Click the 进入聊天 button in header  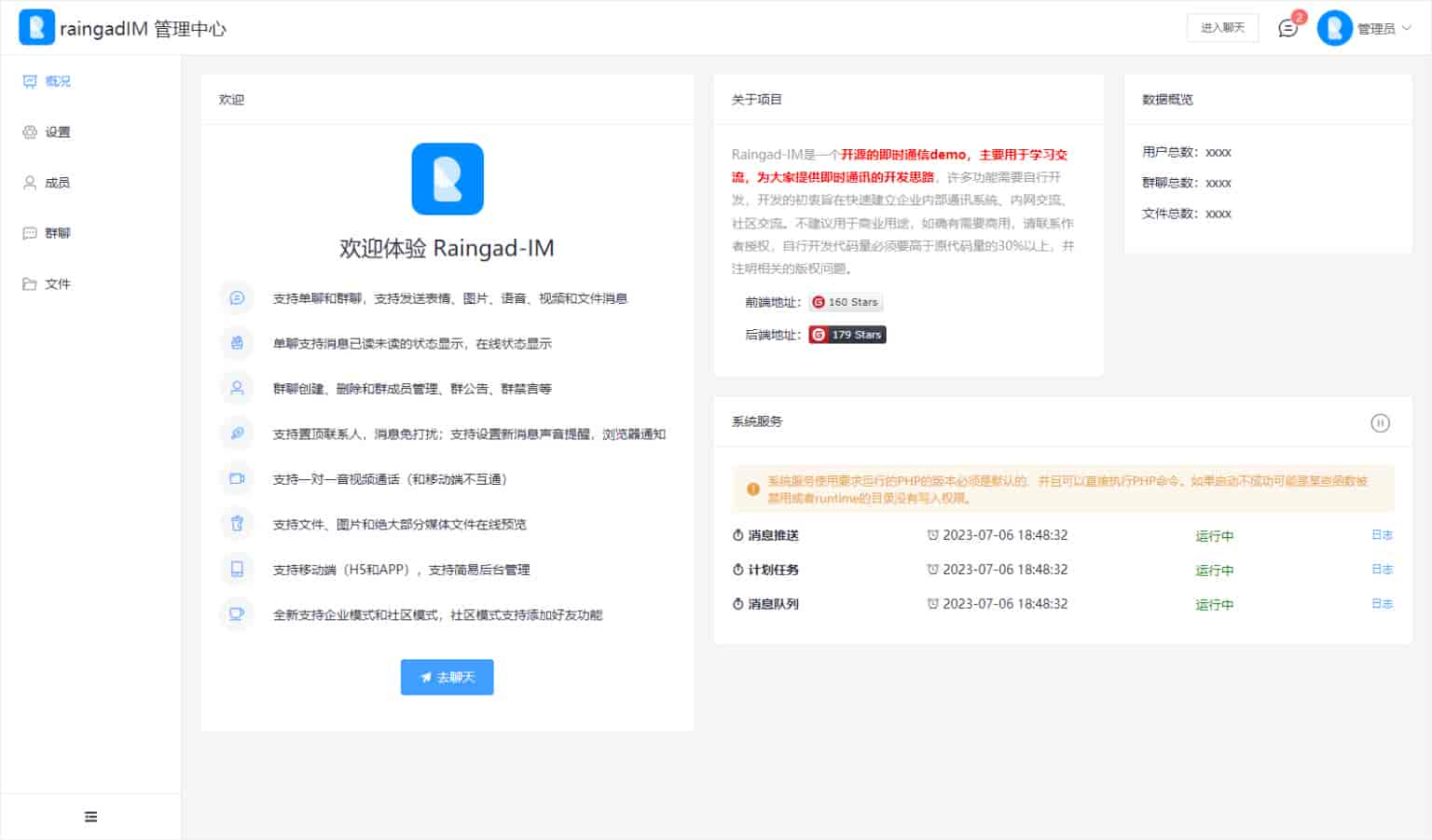tap(1222, 28)
